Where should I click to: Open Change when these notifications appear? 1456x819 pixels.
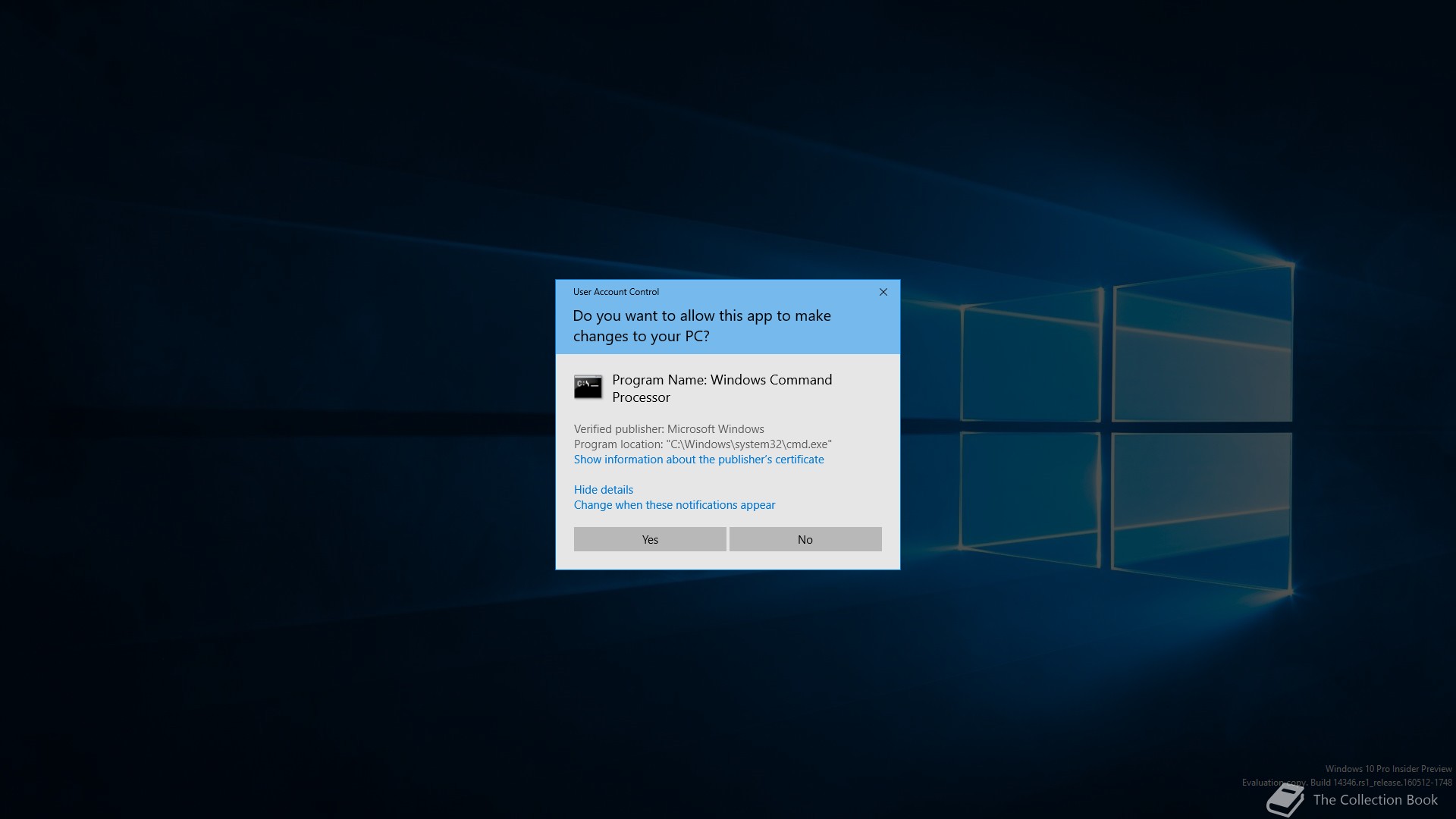click(x=674, y=505)
